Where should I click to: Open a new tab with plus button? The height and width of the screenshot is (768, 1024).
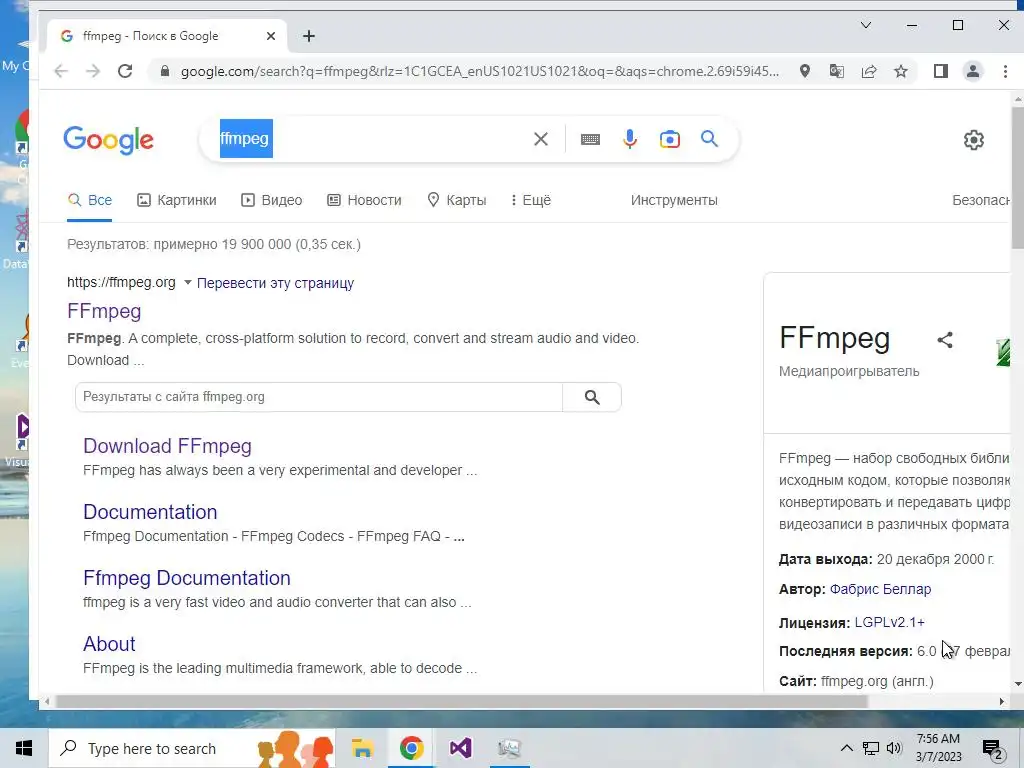point(309,36)
